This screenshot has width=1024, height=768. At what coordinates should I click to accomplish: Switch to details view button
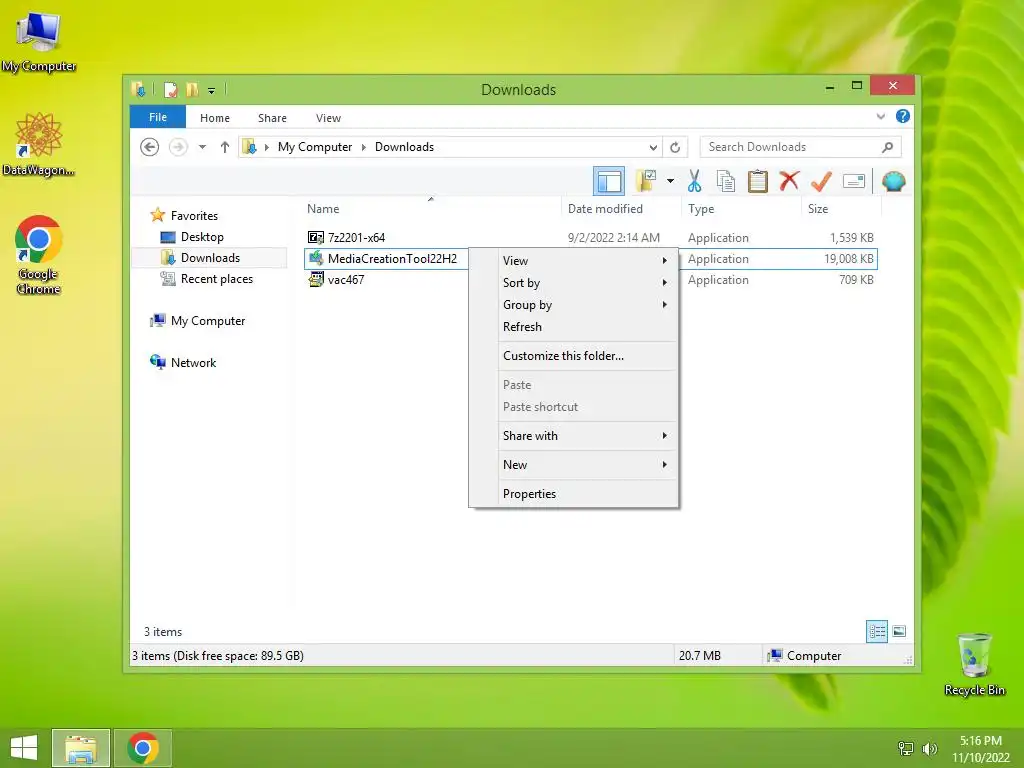[x=877, y=632]
